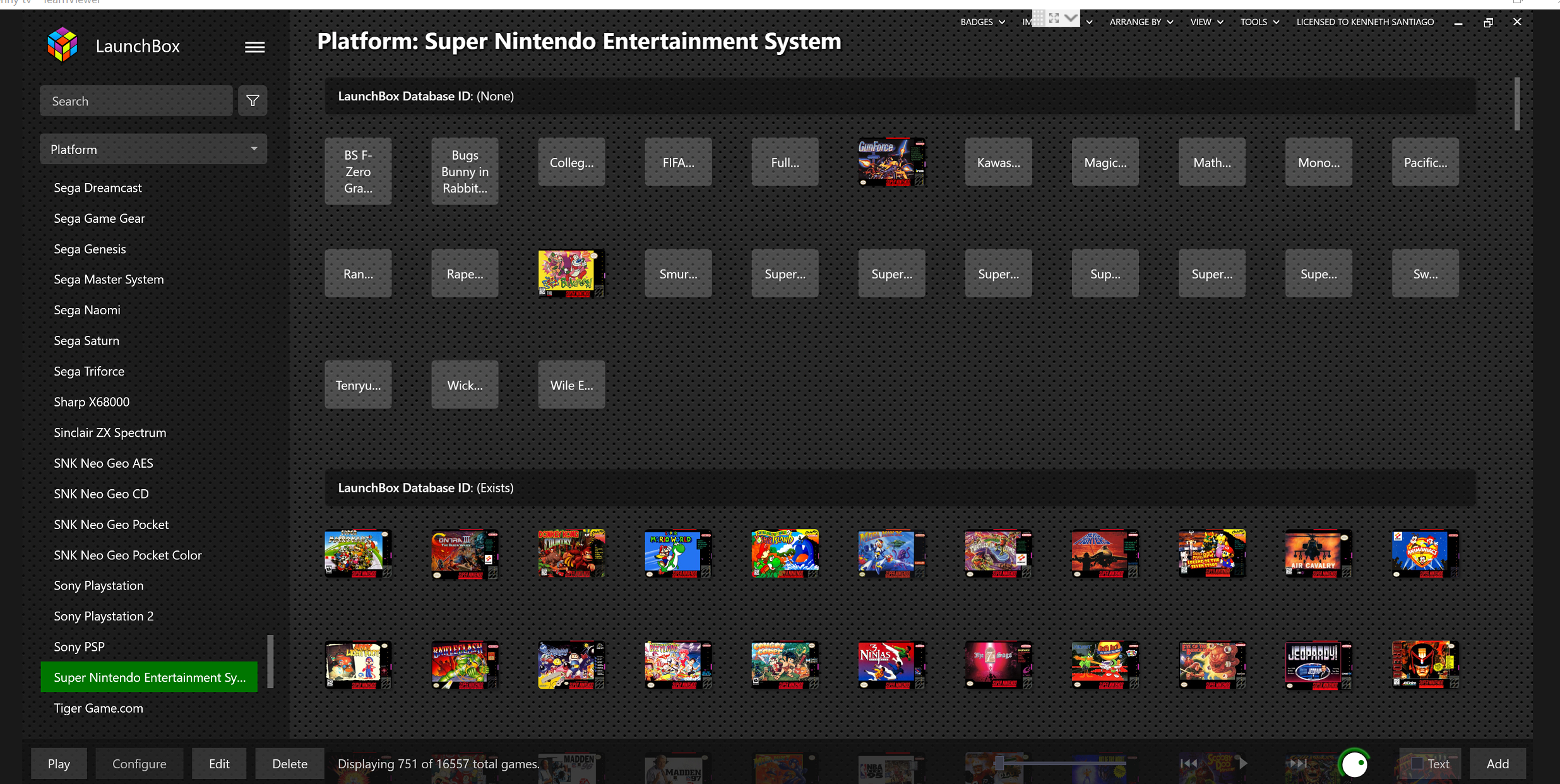Open the BADGES menu
The image size is (1560, 784).
(x=982, y=21)
